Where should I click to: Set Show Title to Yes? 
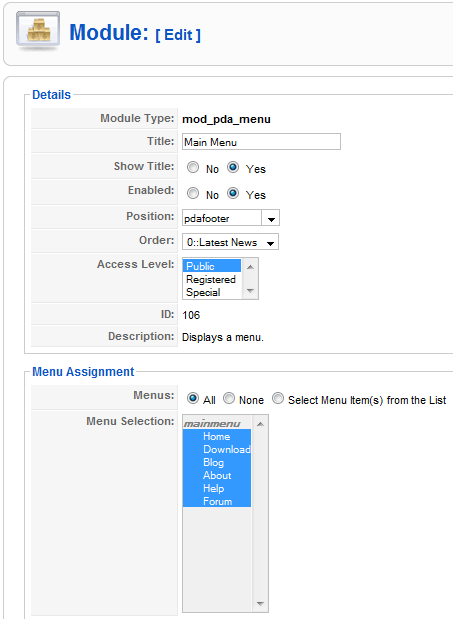pos(233,167)
